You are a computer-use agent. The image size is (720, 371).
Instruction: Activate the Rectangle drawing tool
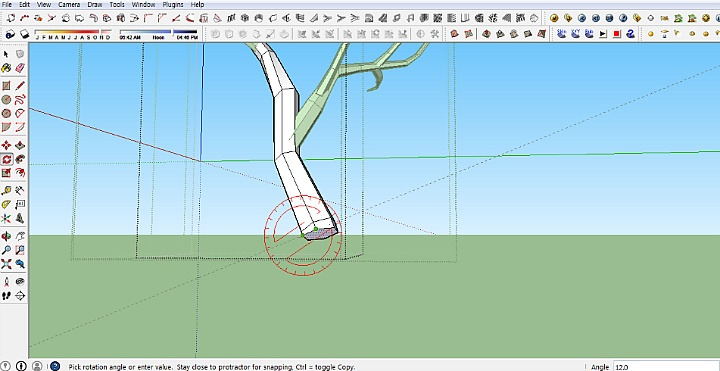click(6, 86)
